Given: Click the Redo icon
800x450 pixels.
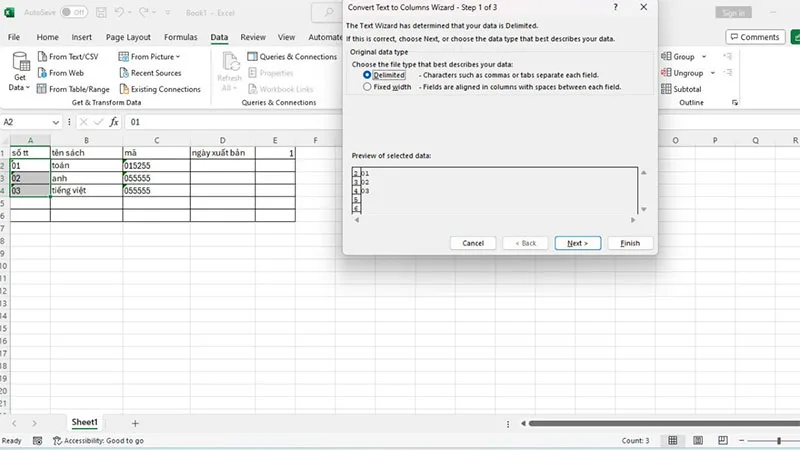Looking at the screenshot, I should 144,12.
